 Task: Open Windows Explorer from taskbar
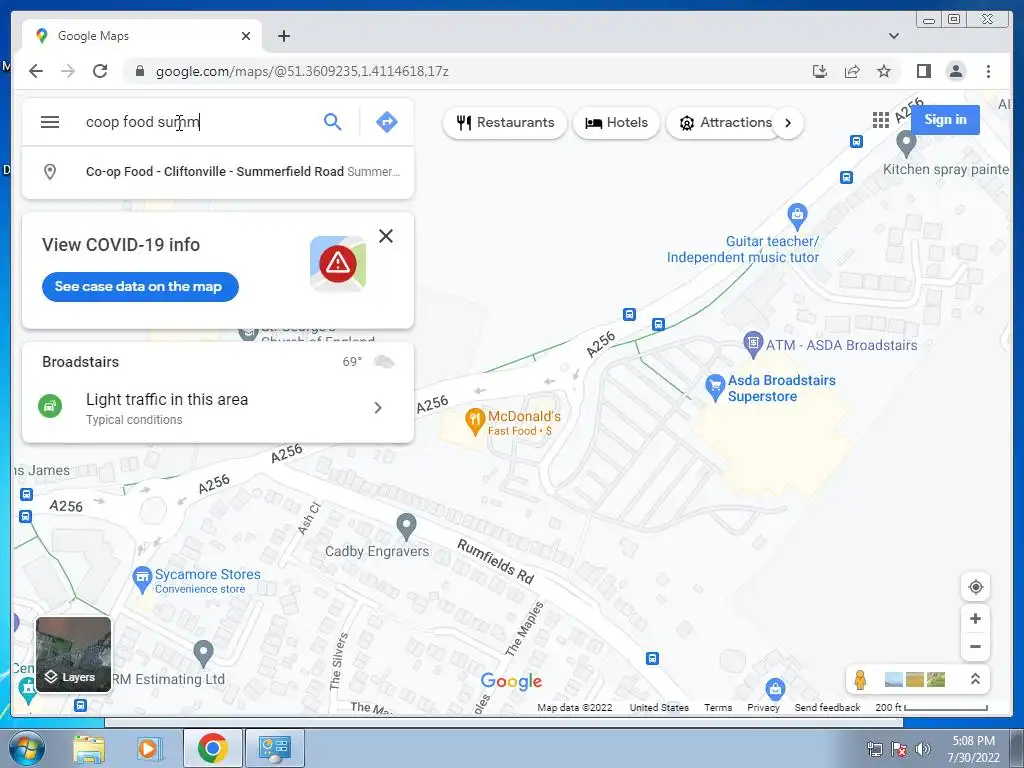(x=89, y=748)
